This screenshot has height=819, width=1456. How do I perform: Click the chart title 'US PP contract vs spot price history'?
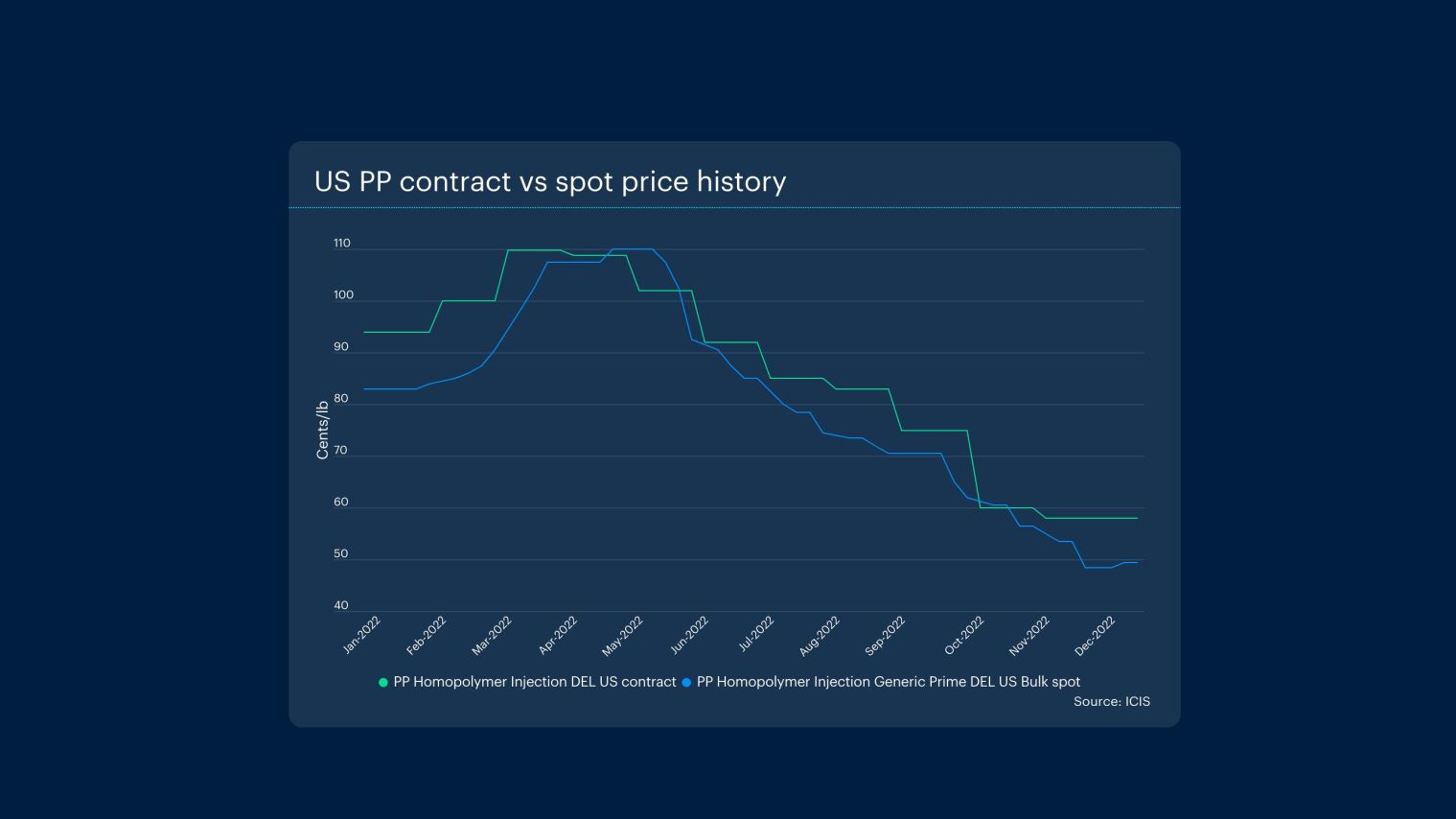coord(550,181)
